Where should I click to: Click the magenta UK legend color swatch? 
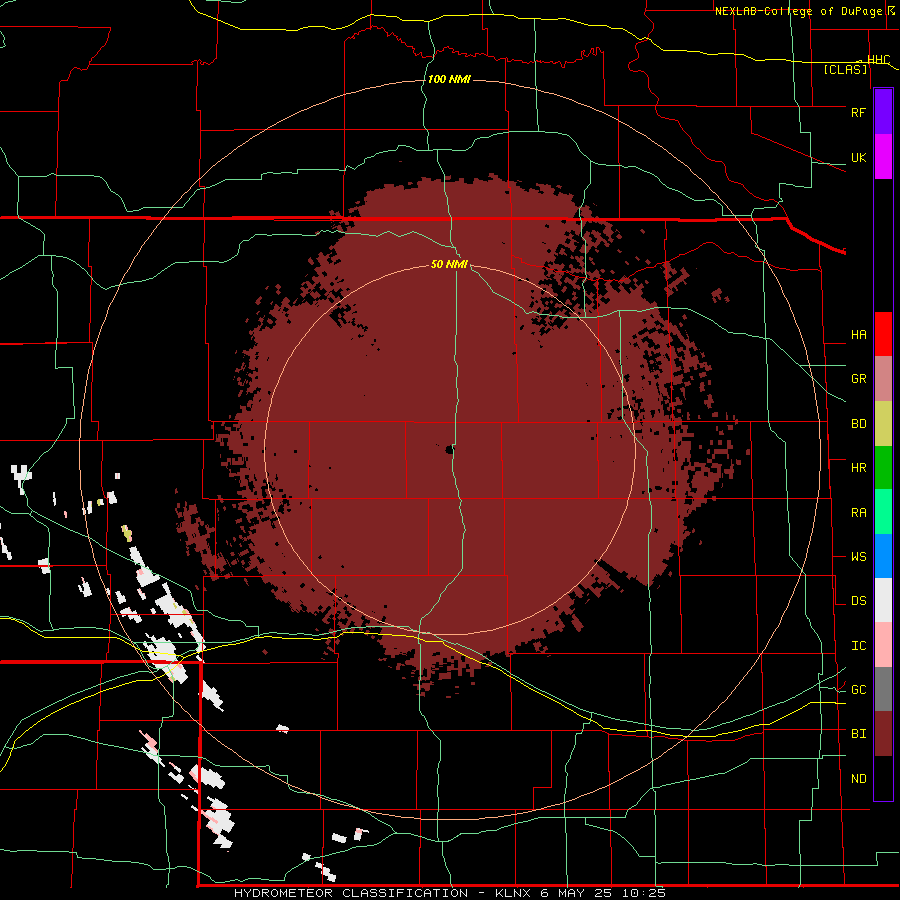(883, 157)
